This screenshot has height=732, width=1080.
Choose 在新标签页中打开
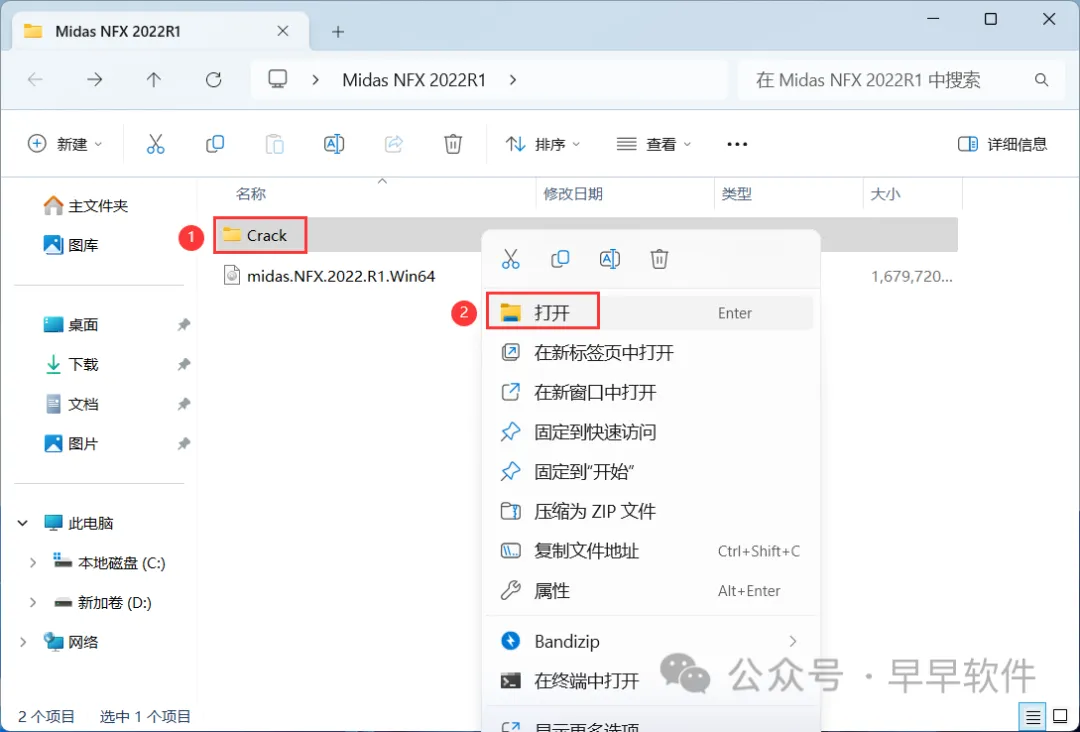point(650,353)
